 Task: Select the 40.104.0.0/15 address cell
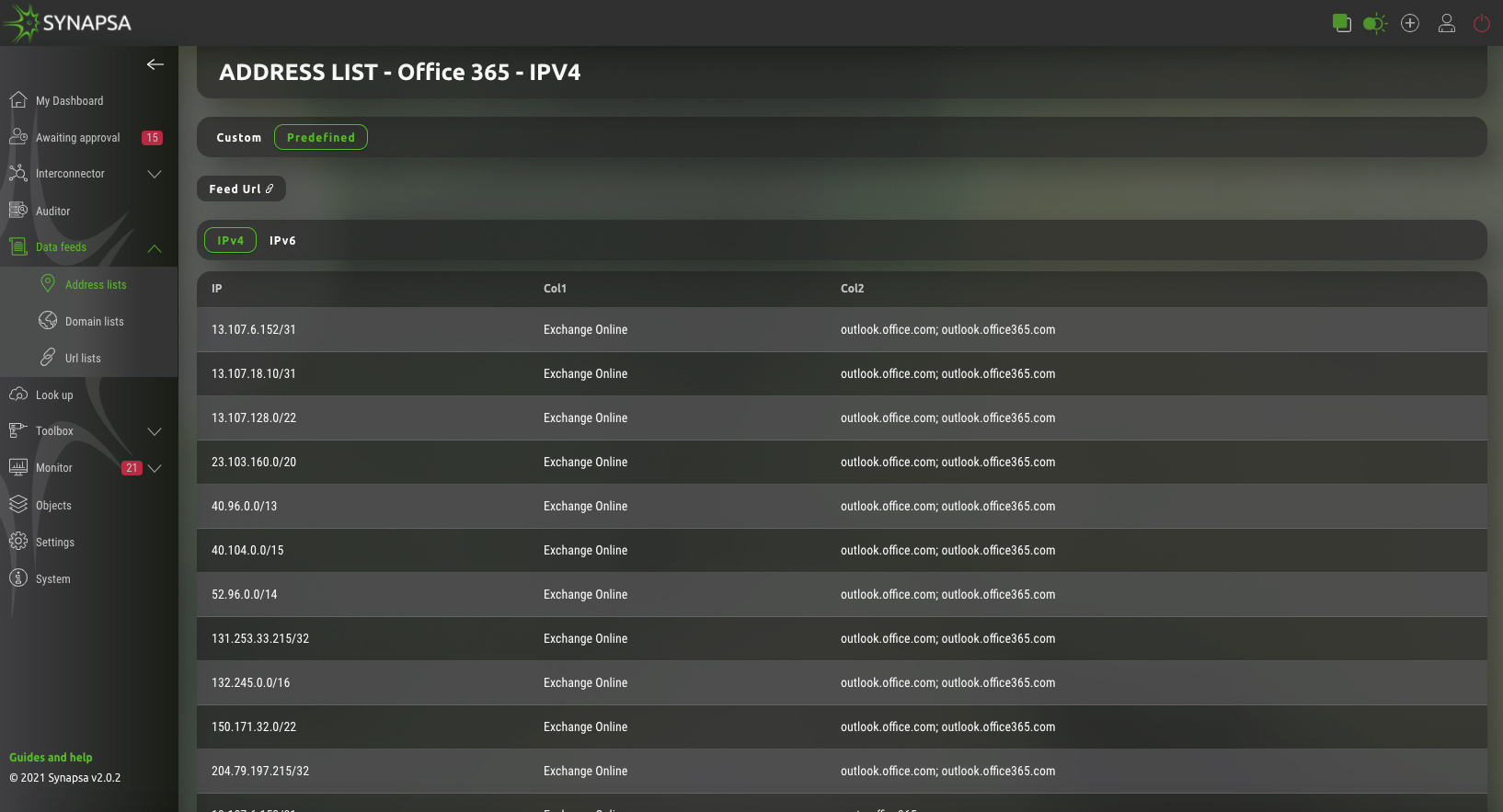pyautogui.click(x=247, y=551)
